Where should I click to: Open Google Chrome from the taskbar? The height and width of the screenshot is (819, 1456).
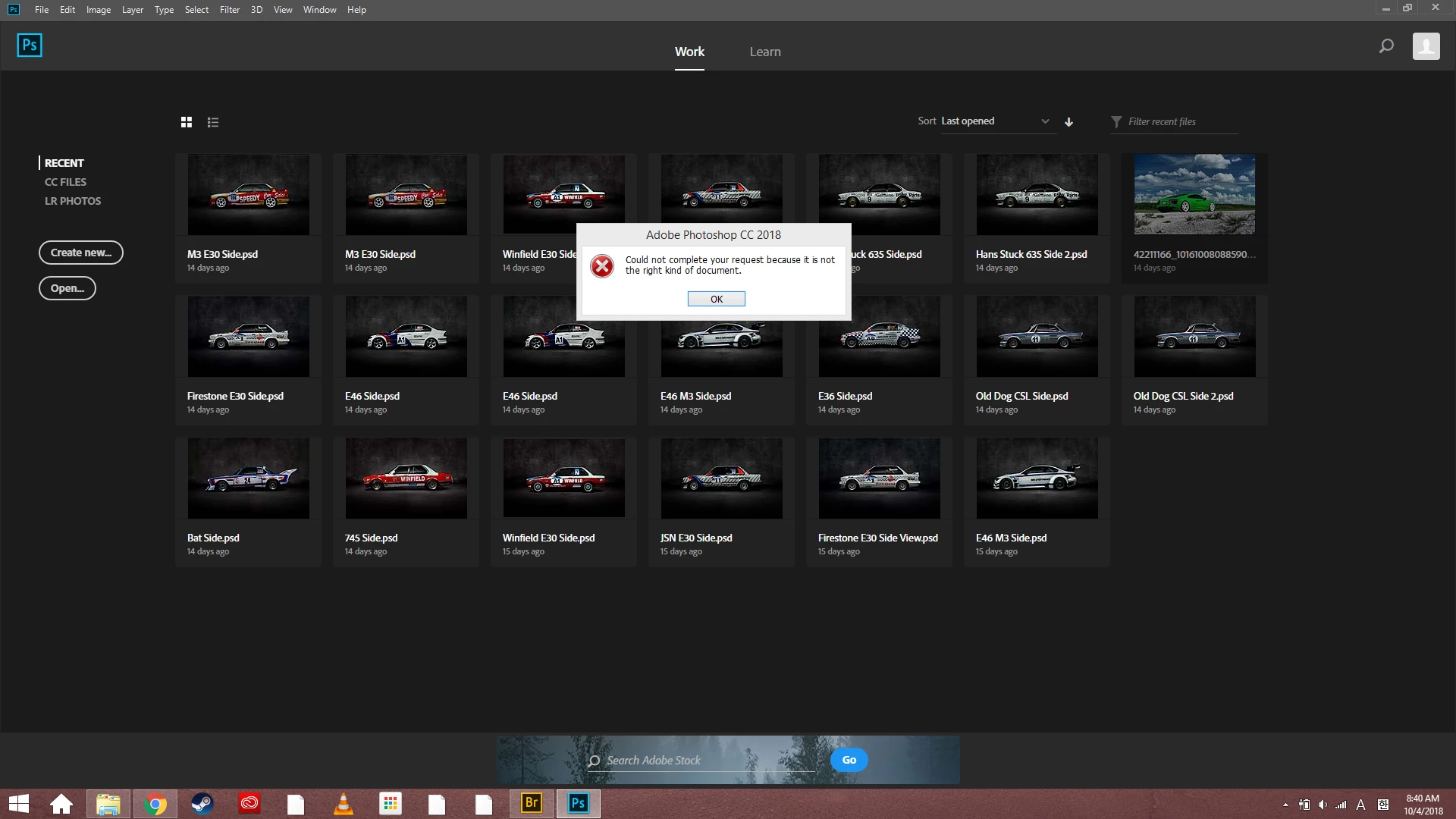click(155, 804)
